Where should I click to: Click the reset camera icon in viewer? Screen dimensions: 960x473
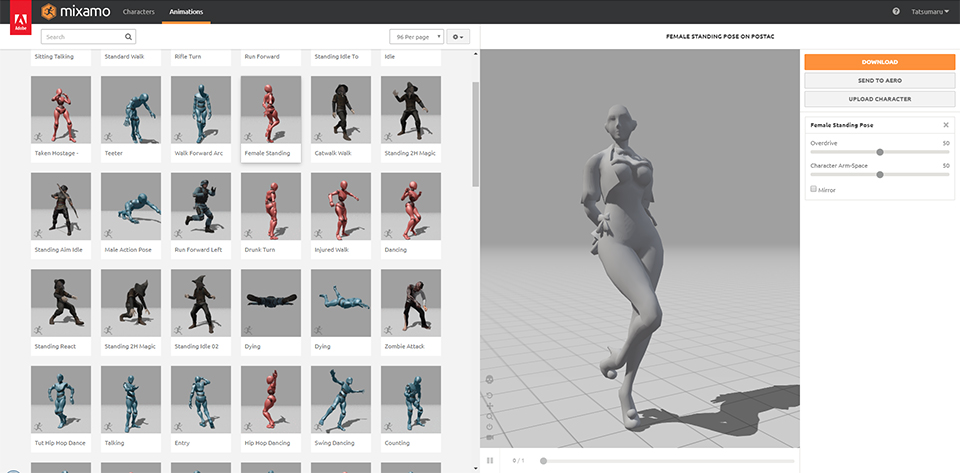(x=490, y=426)
